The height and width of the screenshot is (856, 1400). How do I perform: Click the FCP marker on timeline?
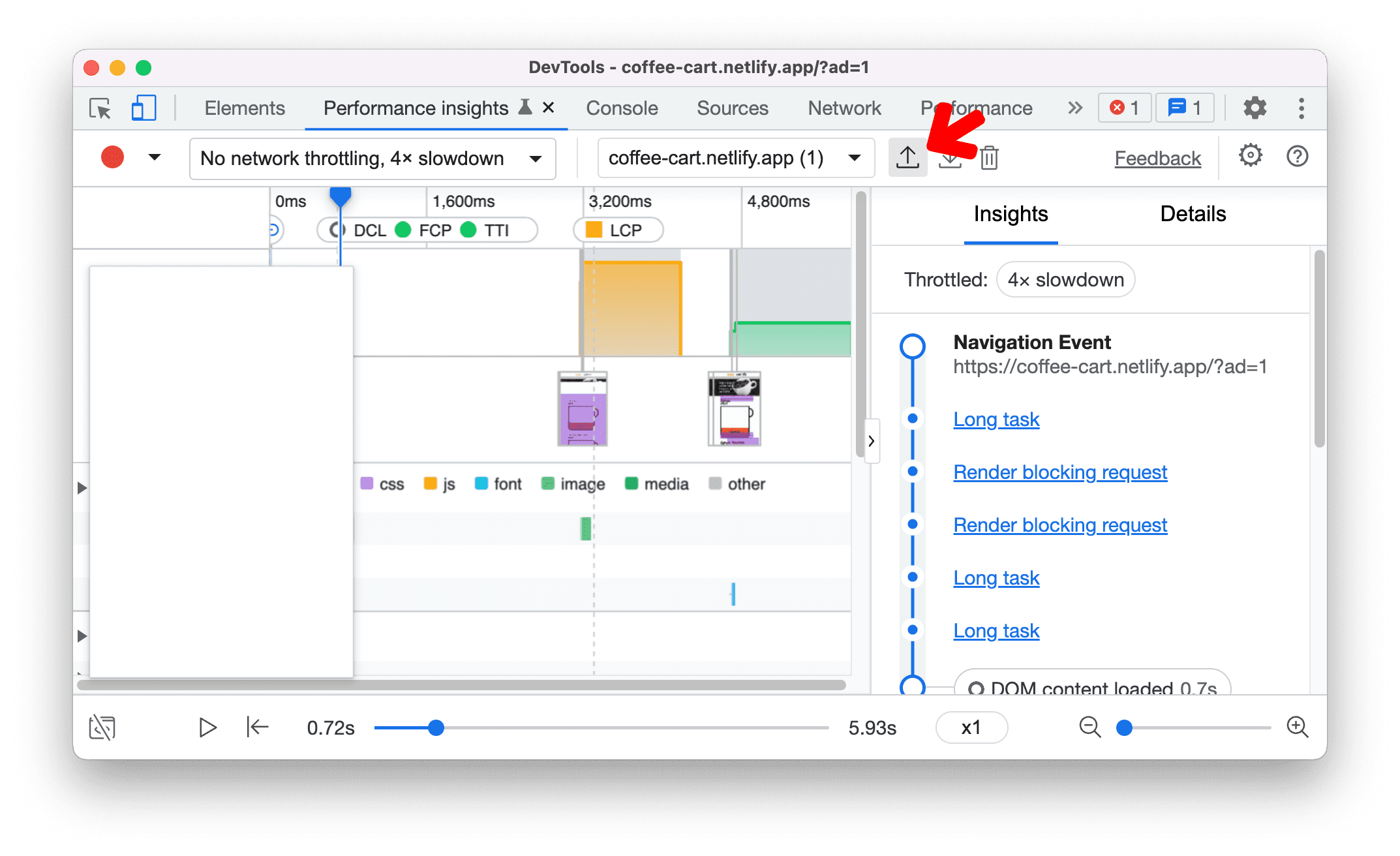click(x=404, y=230)
